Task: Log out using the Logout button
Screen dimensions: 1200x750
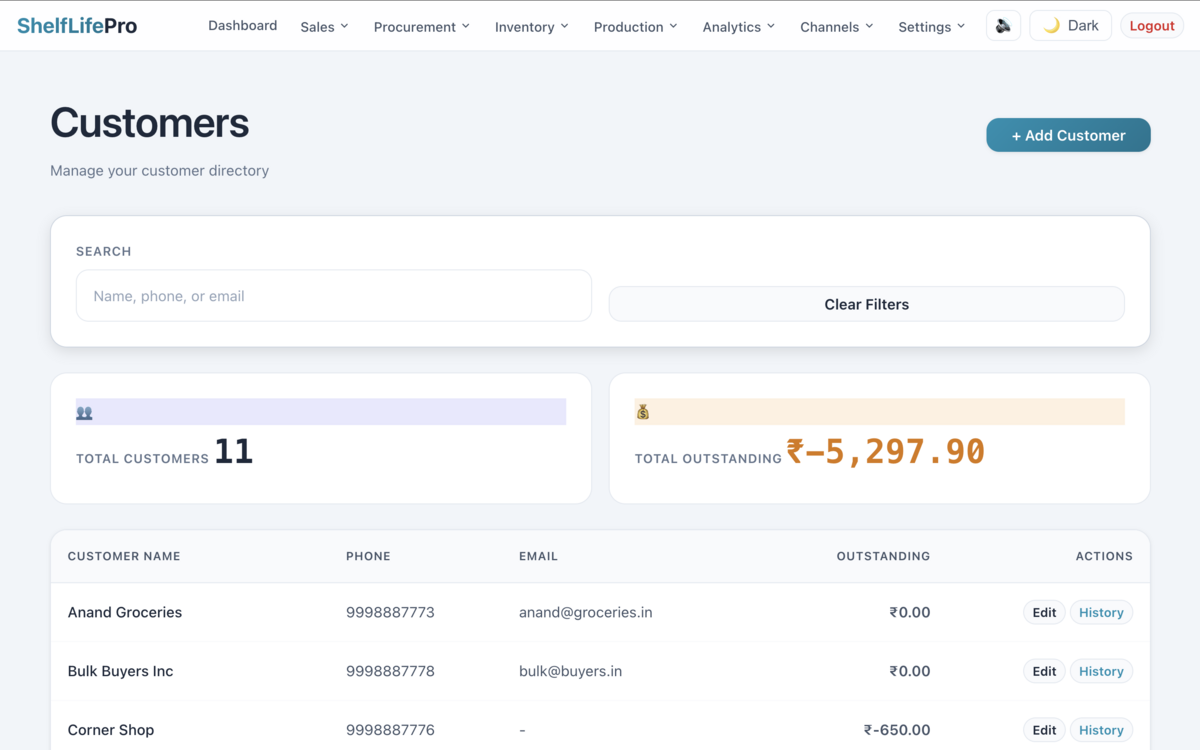Action: 1151,26
